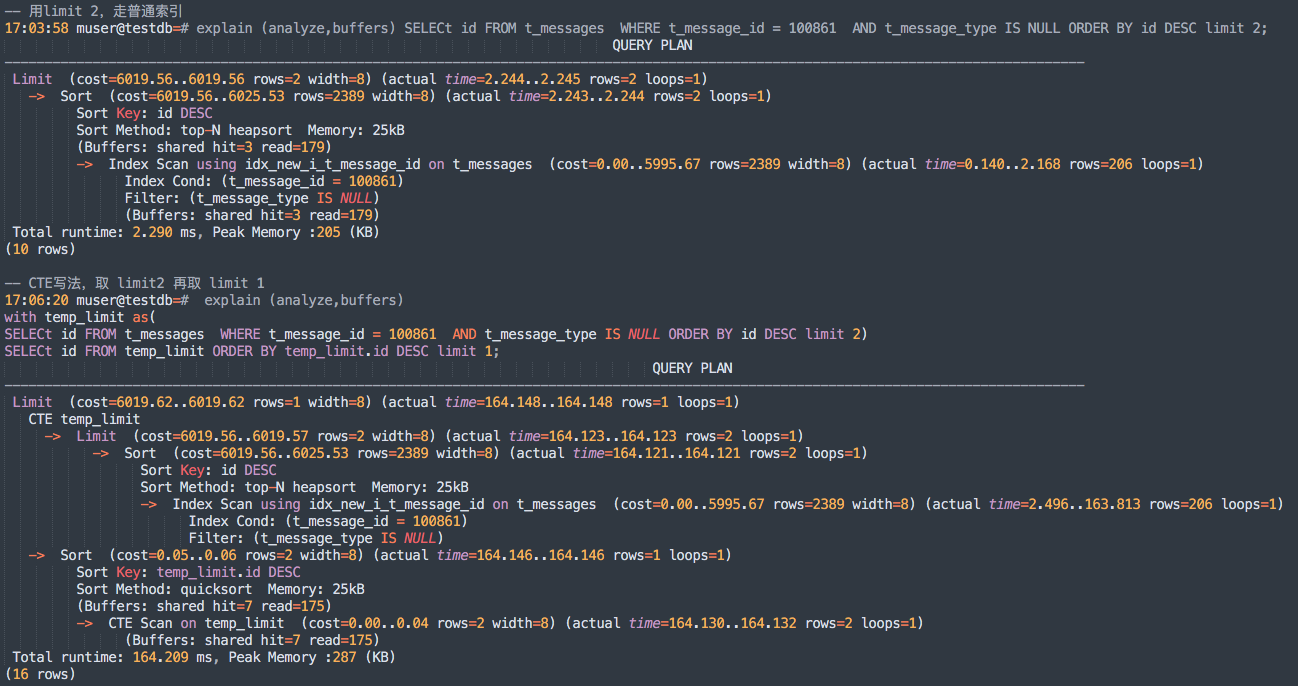This screenshot has width=1298, height=686.
Task: Click 'ORDER BY temp_limit.id DESC limit 1;' in the query
Action: point(356,351)
